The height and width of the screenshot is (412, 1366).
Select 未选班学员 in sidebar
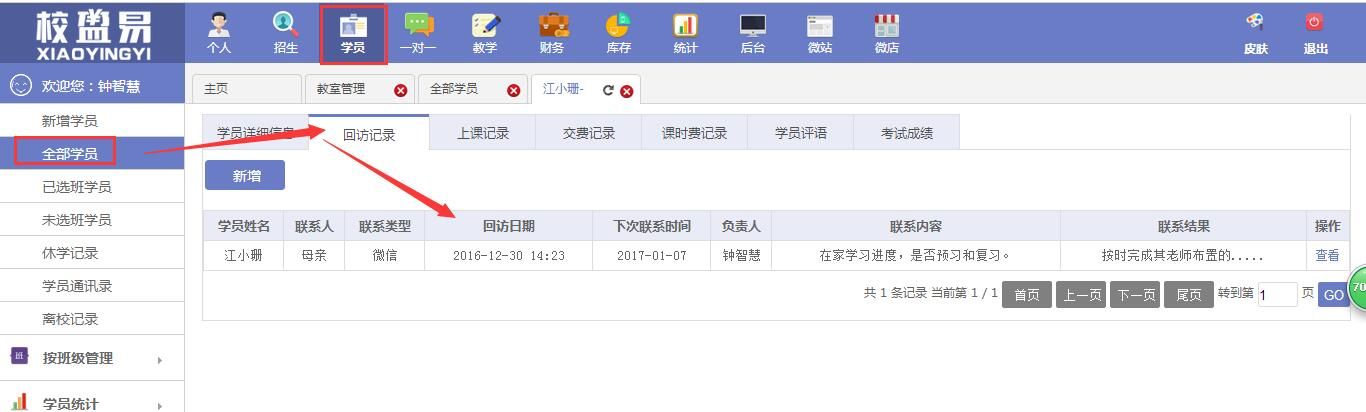(92, 220)
